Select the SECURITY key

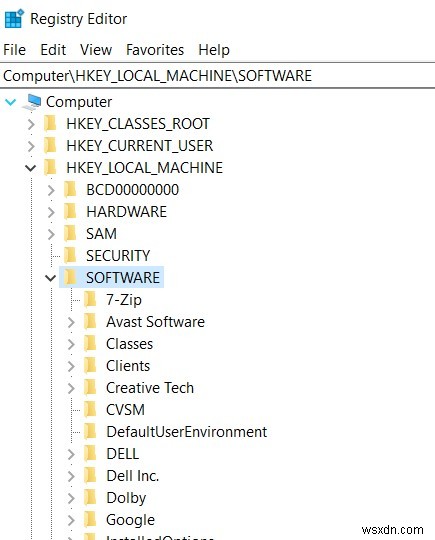coord(118,256)
